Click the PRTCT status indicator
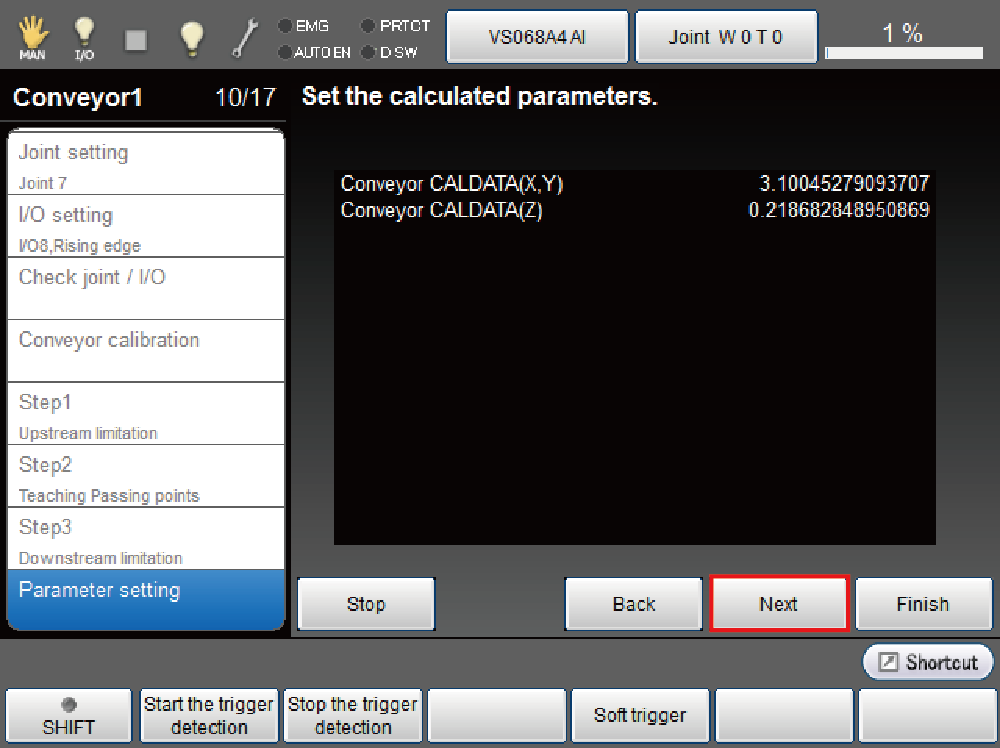 395,26
